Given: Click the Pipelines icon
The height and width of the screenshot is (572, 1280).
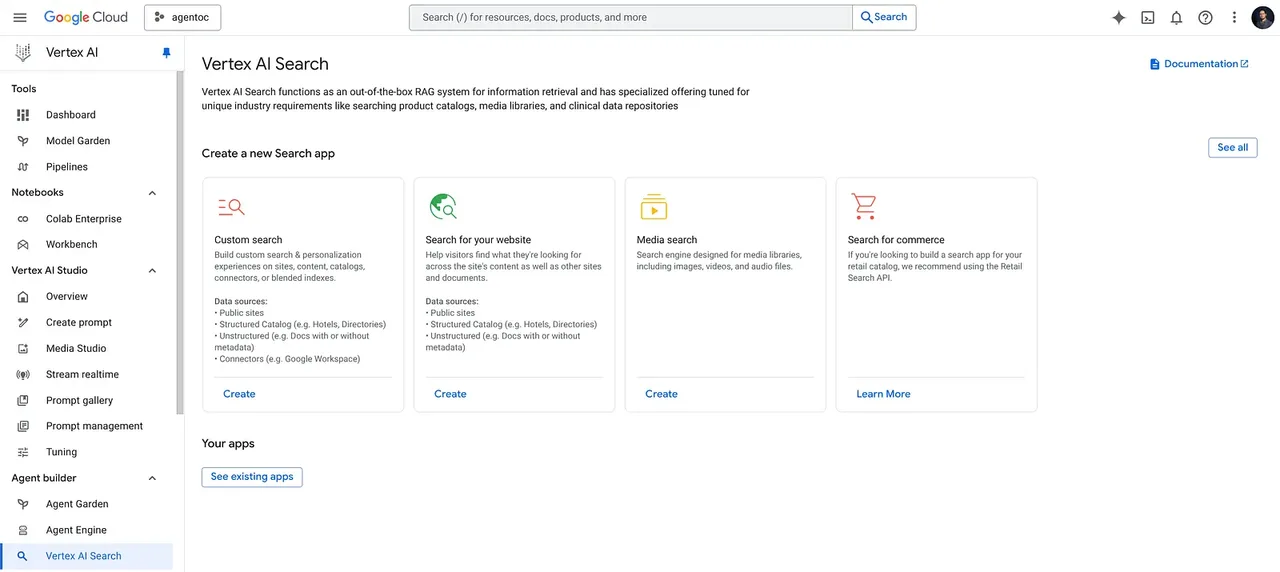Looking at the screenshot, I should 23,167.
